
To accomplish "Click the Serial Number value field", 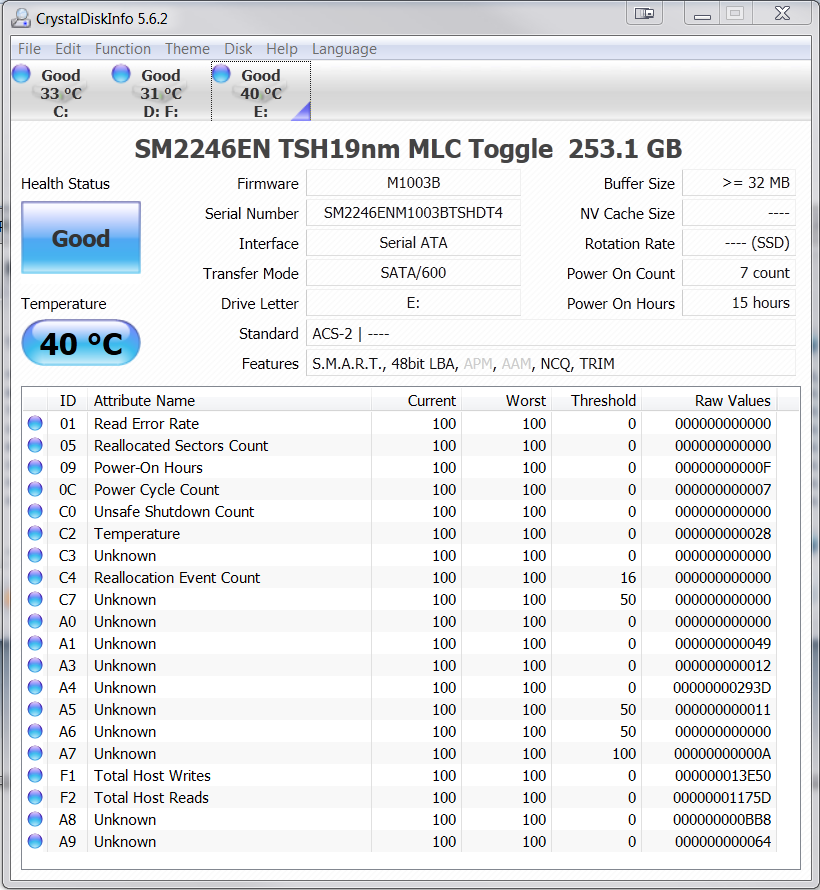I will click(x=413, y=213).
